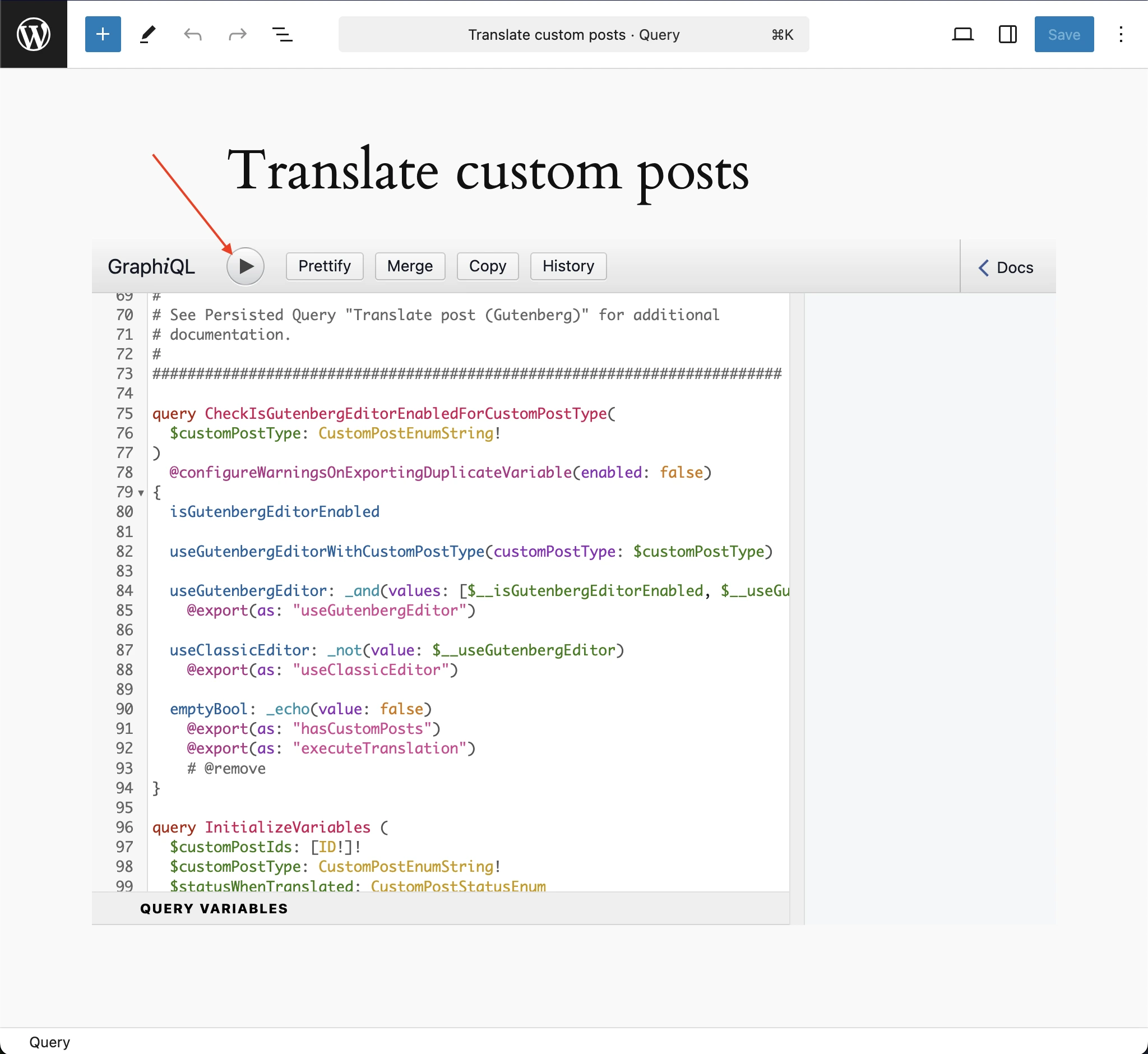Click the command search bar shortcut
1148x1054 pixels.
785,34
